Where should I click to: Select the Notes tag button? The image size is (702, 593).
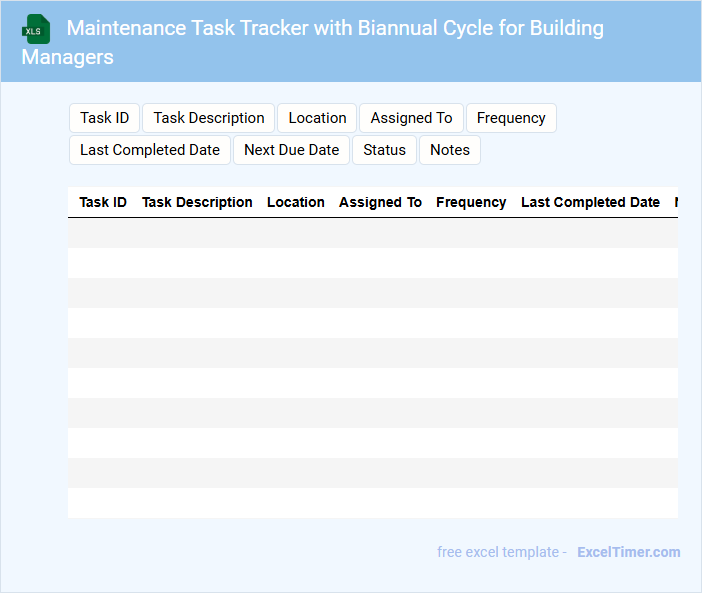point(450,150)
